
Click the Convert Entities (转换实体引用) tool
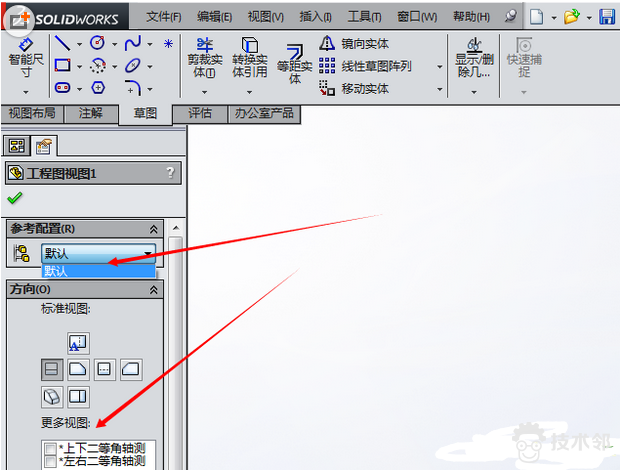point(249,60)
